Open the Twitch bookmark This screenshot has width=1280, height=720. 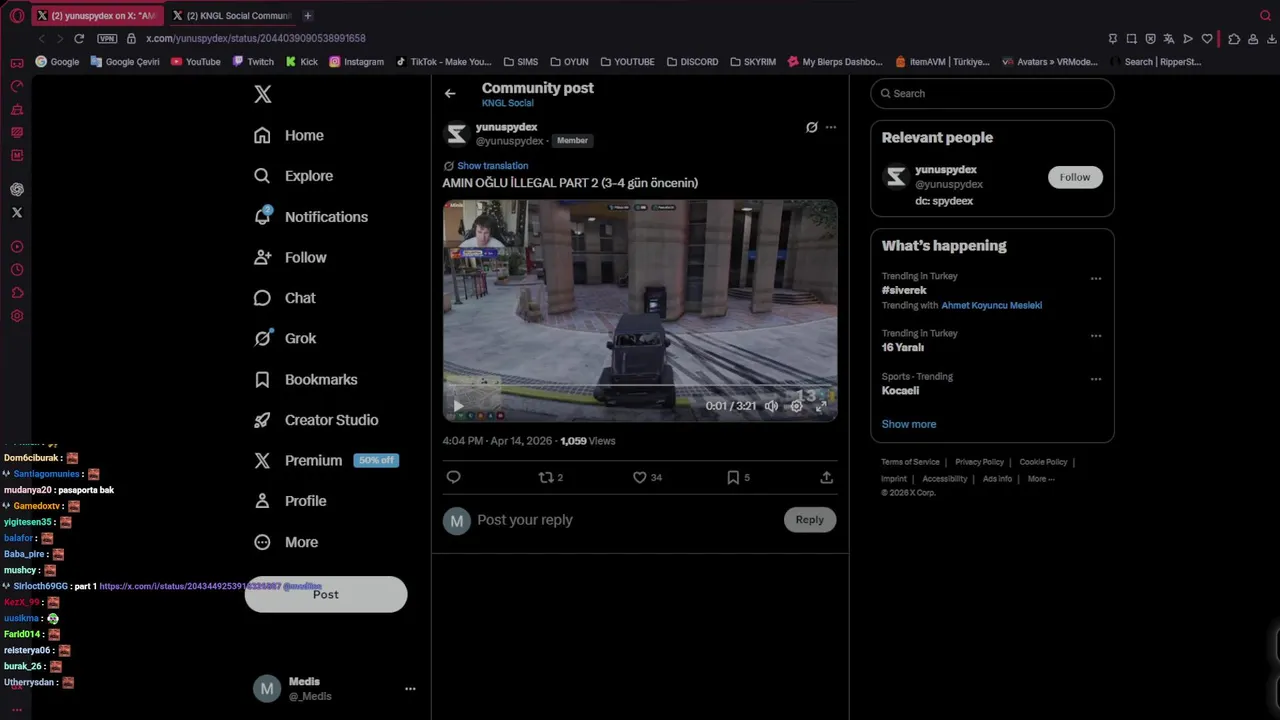[253, 62]
